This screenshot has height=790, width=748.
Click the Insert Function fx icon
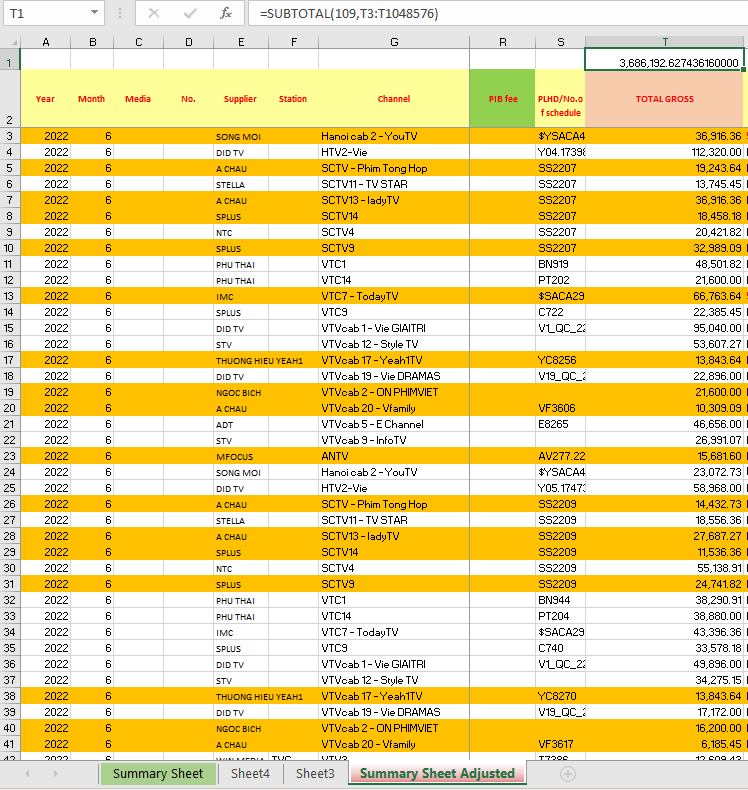[226, 13]
